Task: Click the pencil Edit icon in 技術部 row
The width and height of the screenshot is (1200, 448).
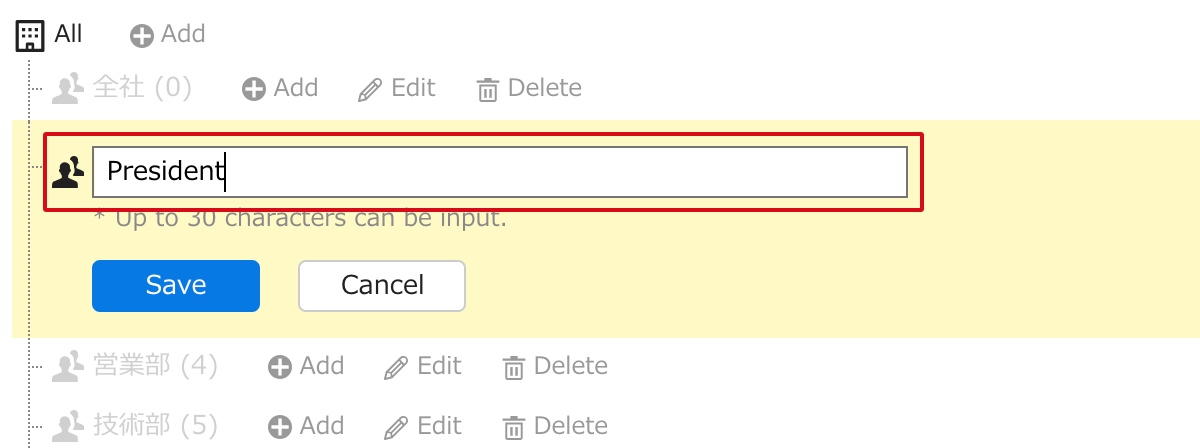Action: (x=396, y=427)
